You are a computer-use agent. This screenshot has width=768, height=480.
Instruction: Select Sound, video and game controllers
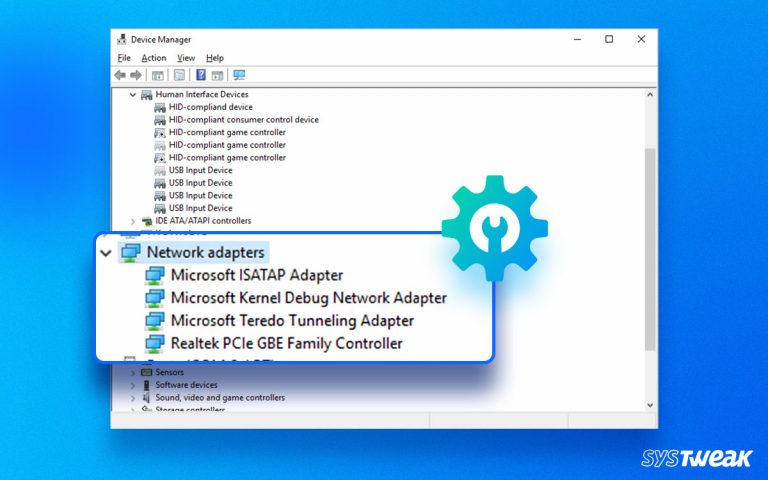tap(220, 398)
